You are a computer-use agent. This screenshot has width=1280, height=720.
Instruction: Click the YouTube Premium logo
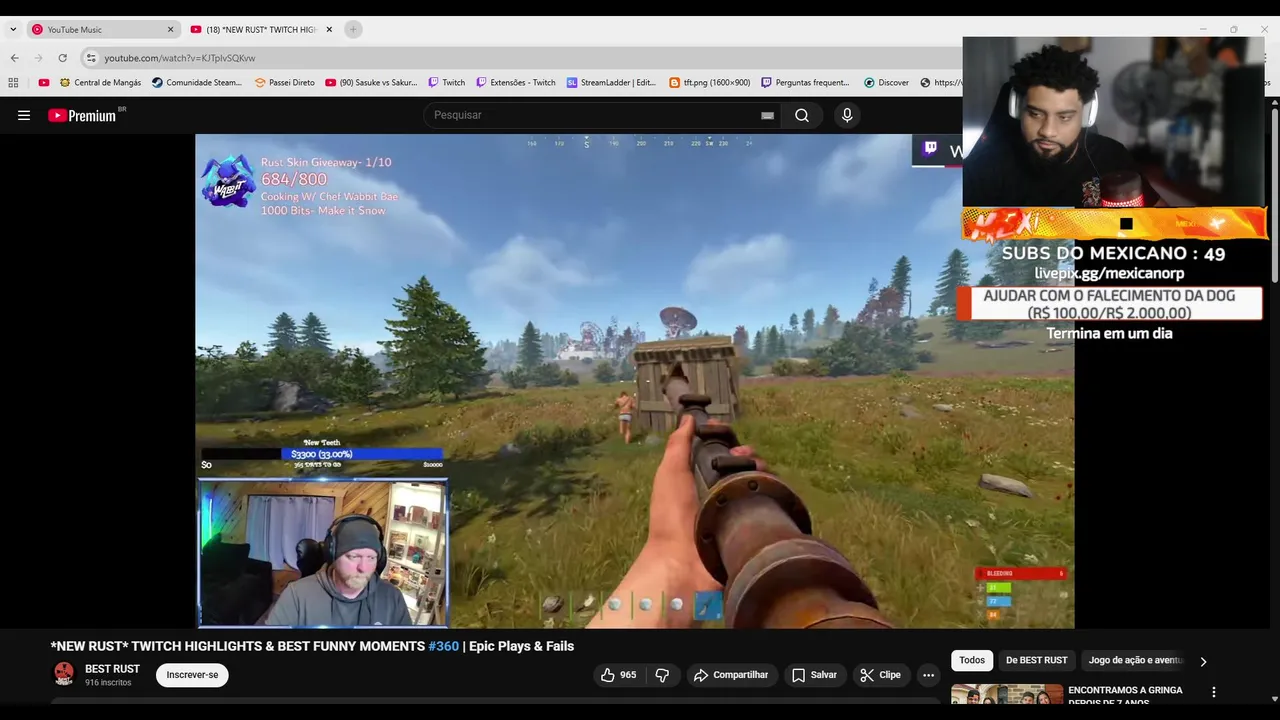tap(82, 115)
